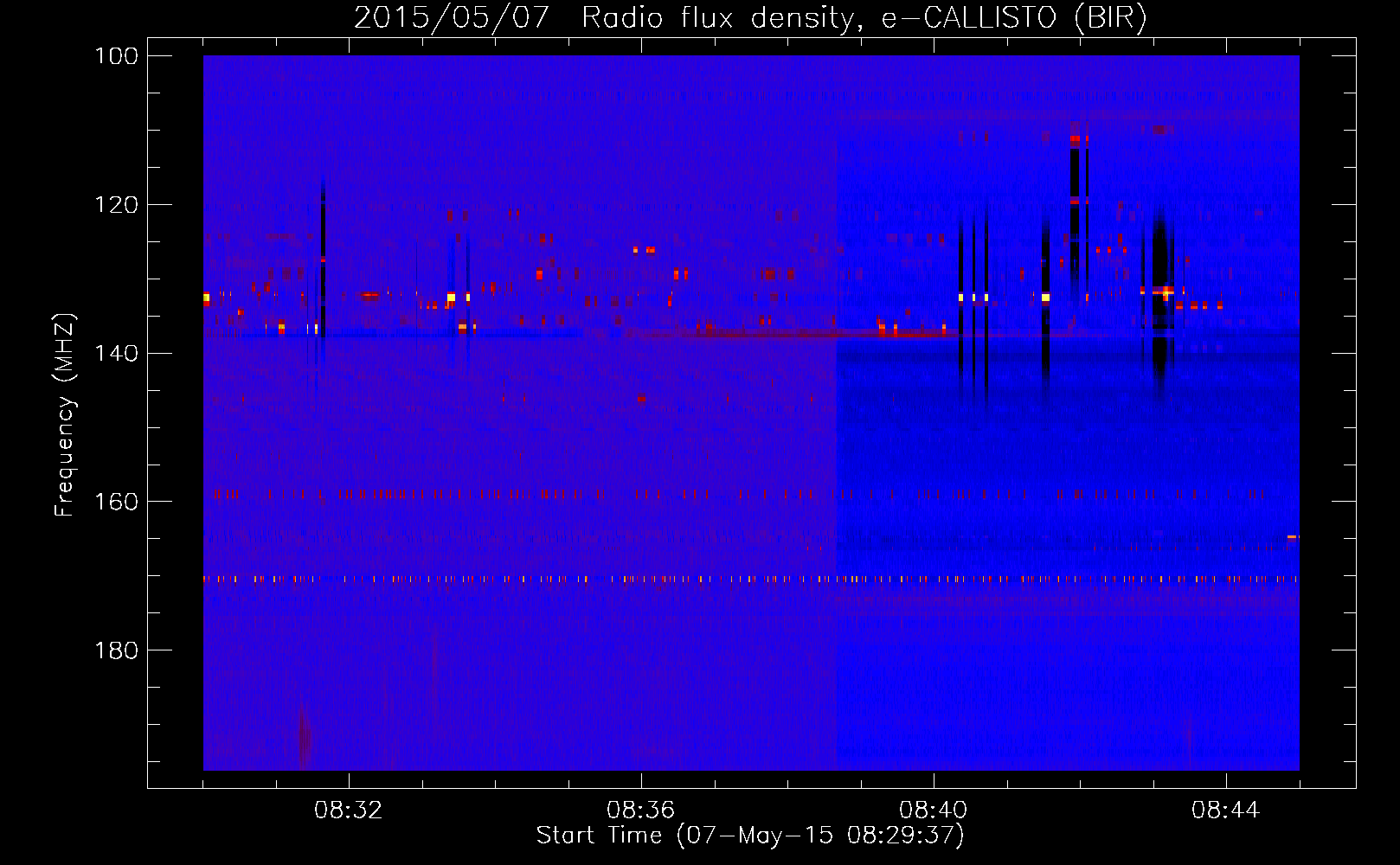The image size is (1400, 865).
Task: Click the 120 frequency tick label
Action: click(x=117, y=205)
